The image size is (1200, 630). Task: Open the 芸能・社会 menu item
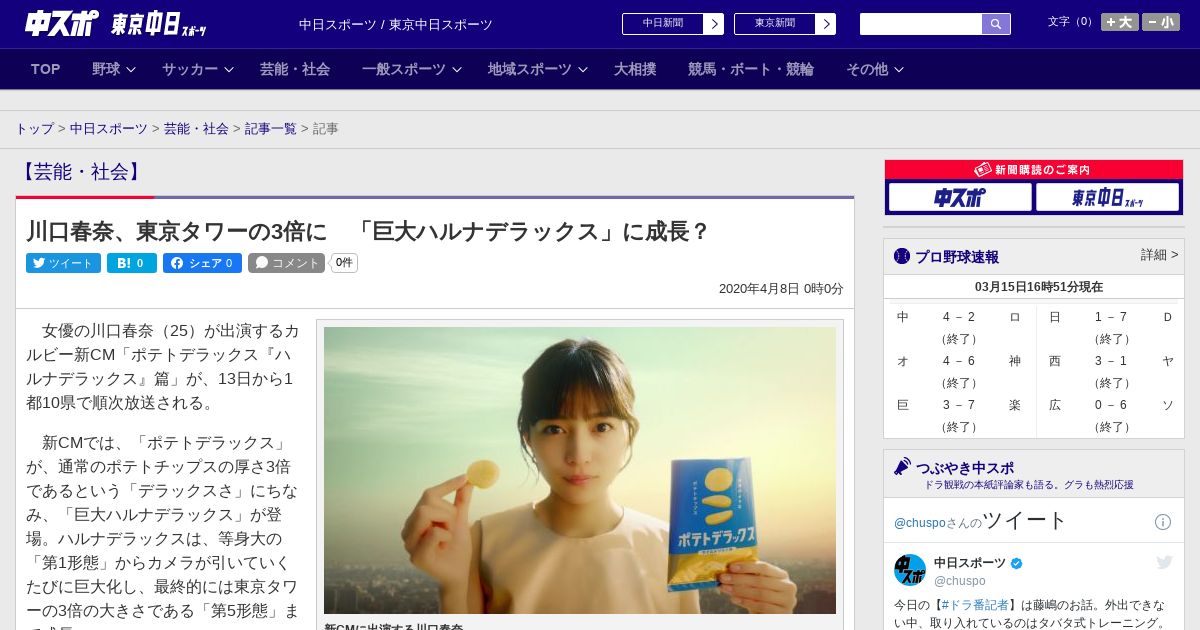pyautogui.click(x=295, y=69)
